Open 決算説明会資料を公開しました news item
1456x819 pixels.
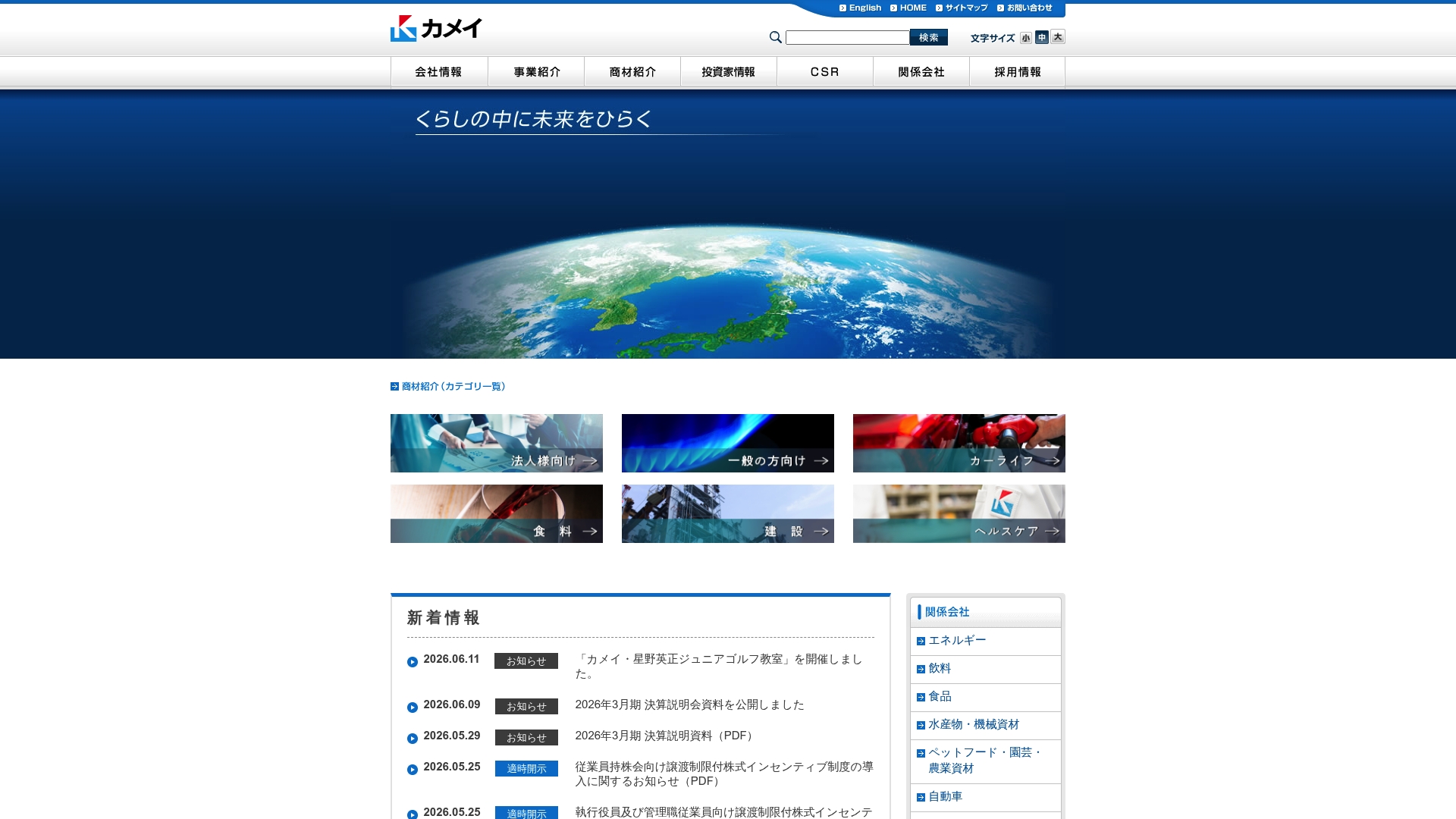coord(689,705)
